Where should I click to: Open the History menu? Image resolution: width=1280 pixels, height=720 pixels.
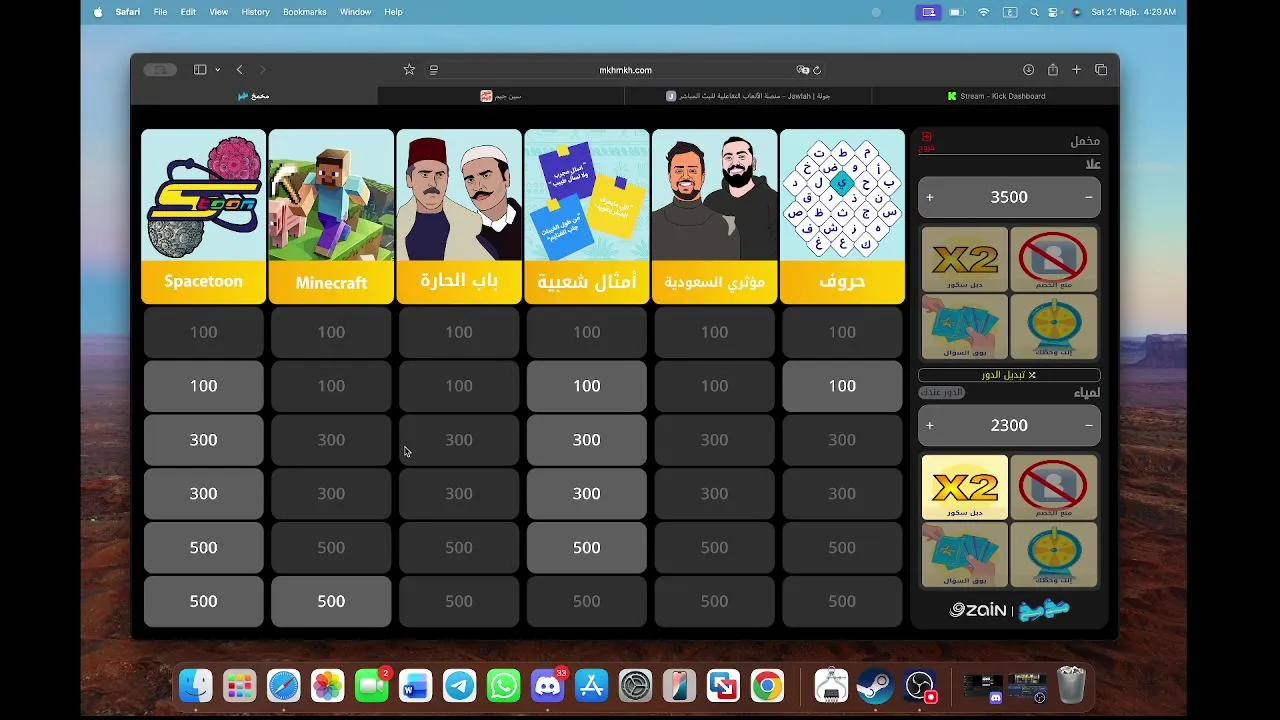click(x=255, y=12)
